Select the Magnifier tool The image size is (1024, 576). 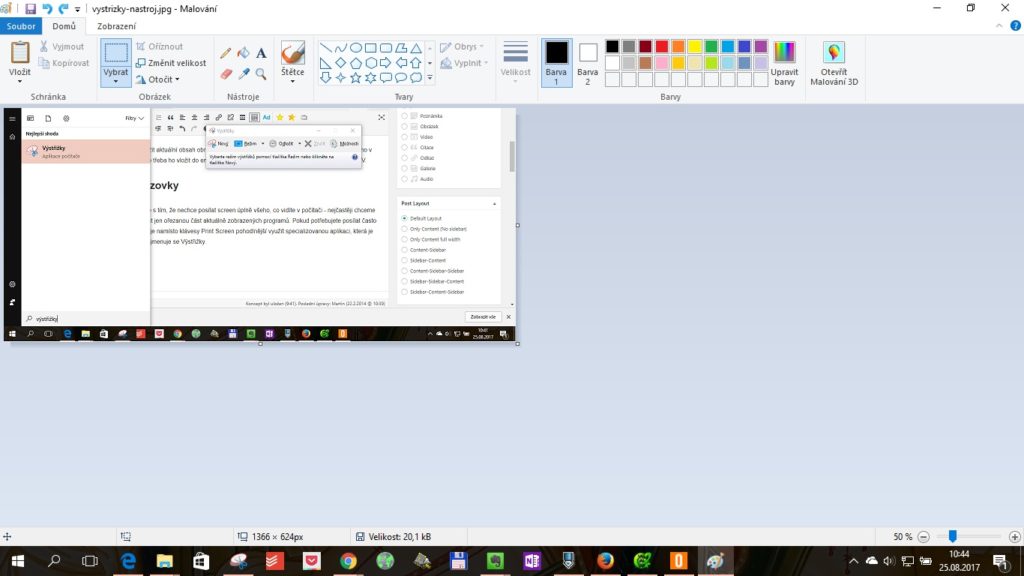(x=261, y=74)
